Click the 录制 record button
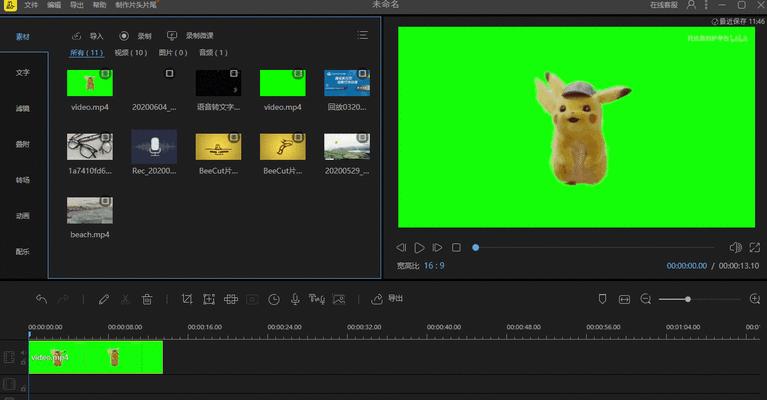The height and width of the screenshot is (400, 767). tap(135, 36)
